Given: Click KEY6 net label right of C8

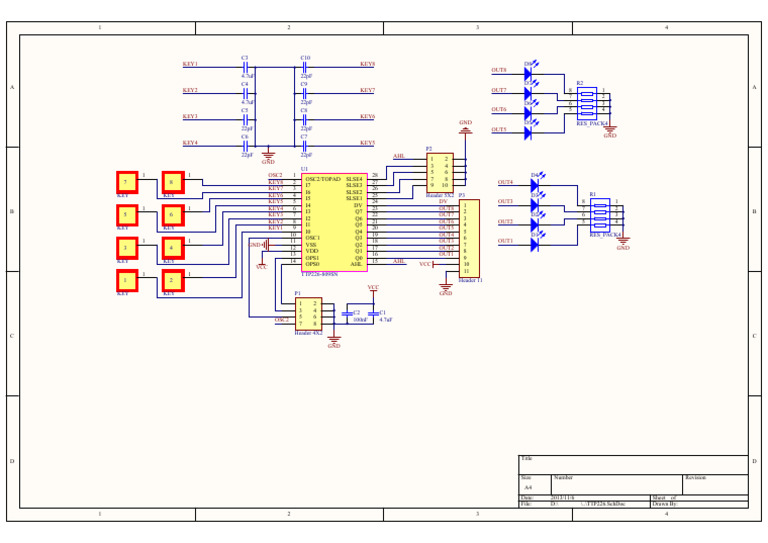Looking at the screenshot, I should [367, 117].
